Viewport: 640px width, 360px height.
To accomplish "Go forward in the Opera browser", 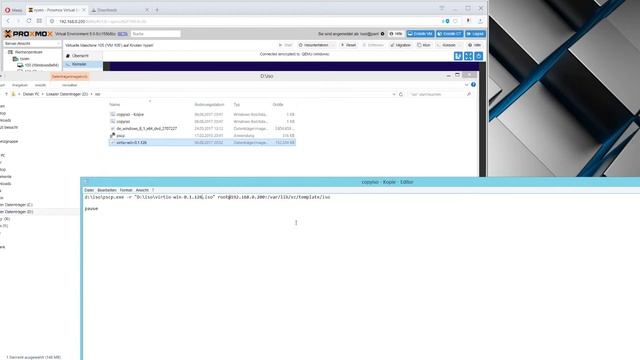I will coord(18,21).
